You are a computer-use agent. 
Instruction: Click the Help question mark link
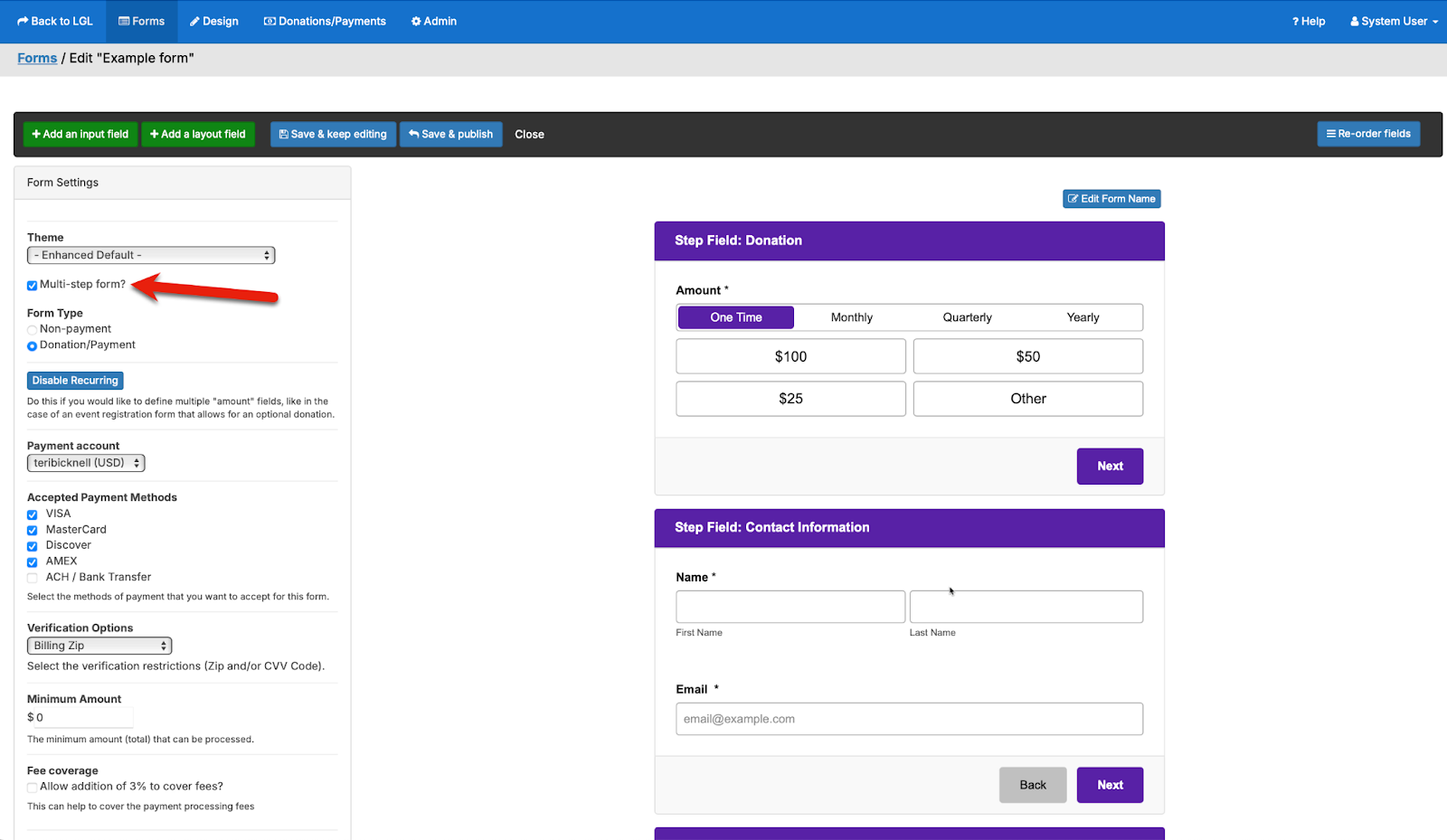point(1309,21)
